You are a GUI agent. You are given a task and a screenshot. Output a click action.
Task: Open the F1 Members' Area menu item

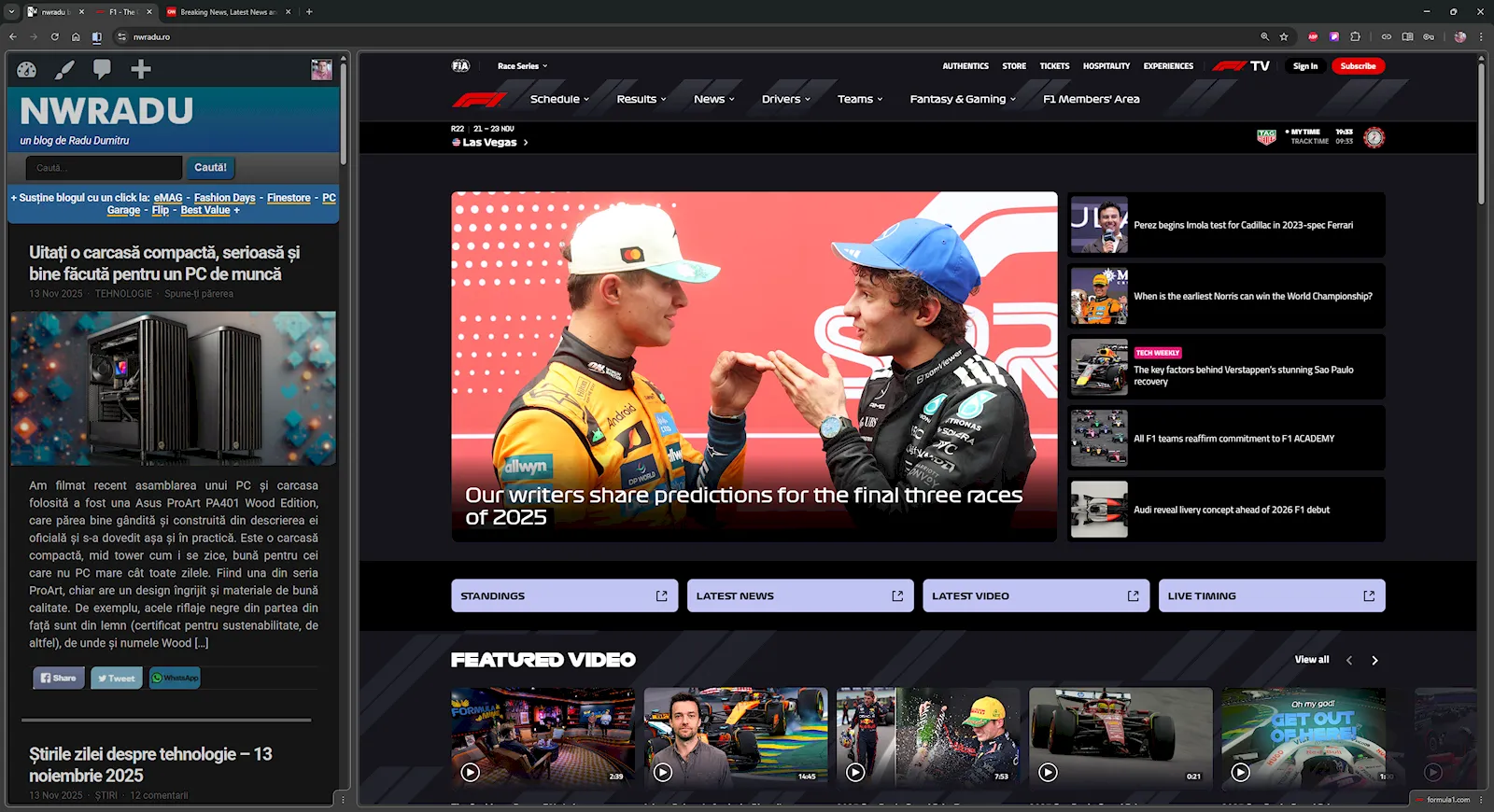[1091, 100]
